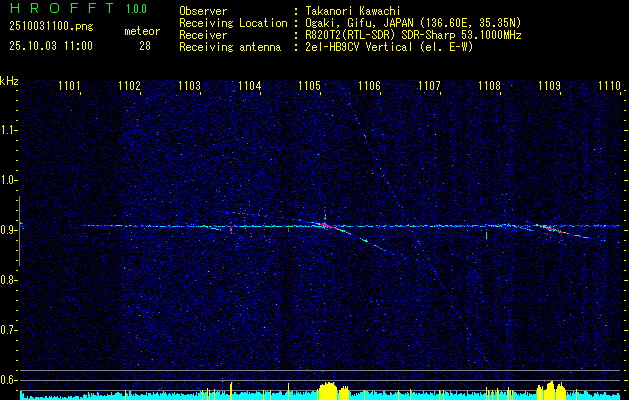
Task: Click the timestamp 25.10.03 11:00
Action: [x=51, y=45]
